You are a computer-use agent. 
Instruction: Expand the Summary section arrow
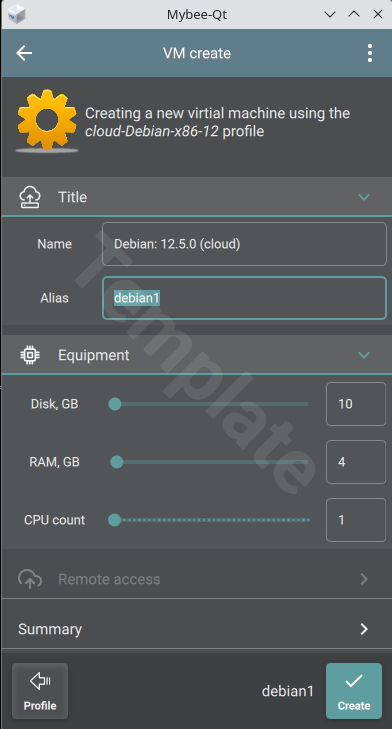[x=364, y=629]
